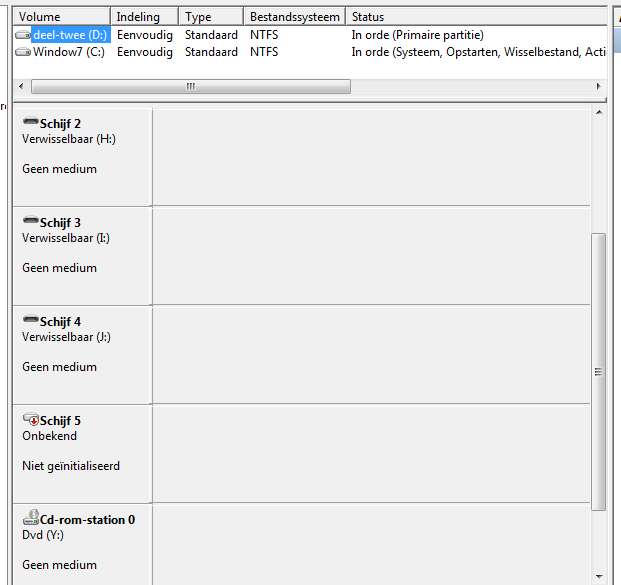Click the vertical scrollbar thumb of disk pane

pyautogui.click(x=598, y=372)
